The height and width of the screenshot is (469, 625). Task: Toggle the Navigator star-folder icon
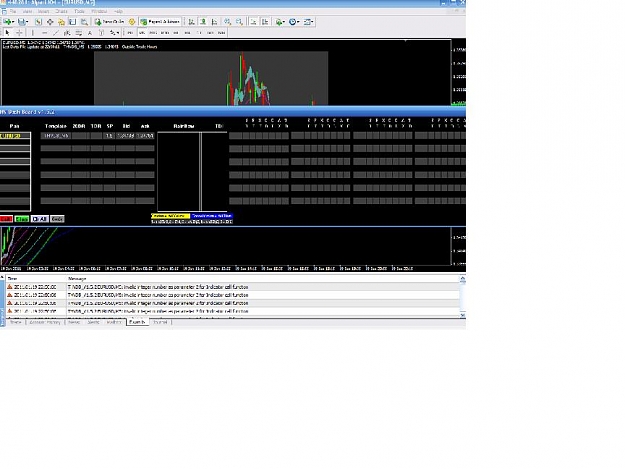[x=61, y=22]
